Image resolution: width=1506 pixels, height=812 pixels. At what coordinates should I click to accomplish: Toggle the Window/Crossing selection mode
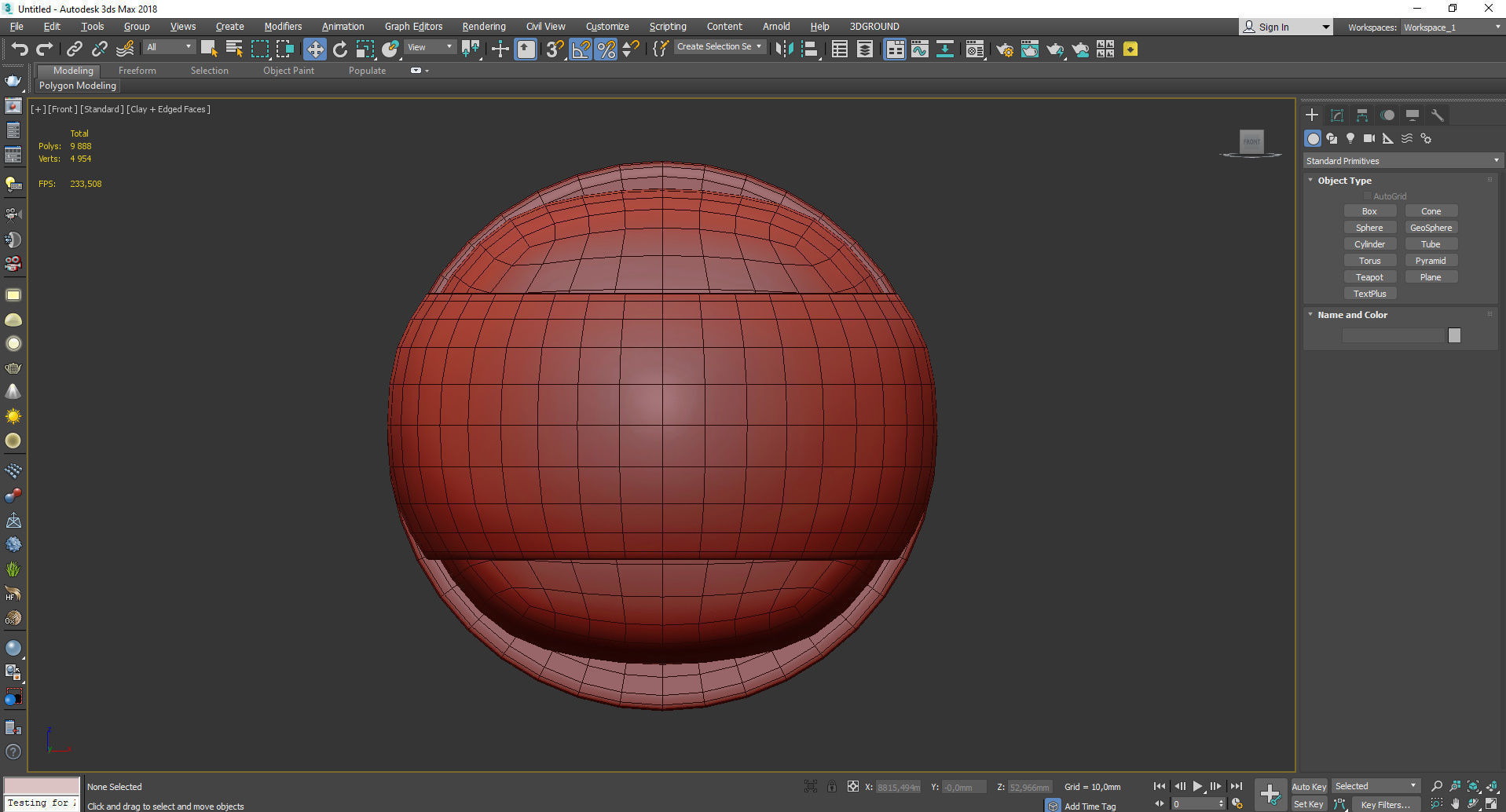(284, 49)
